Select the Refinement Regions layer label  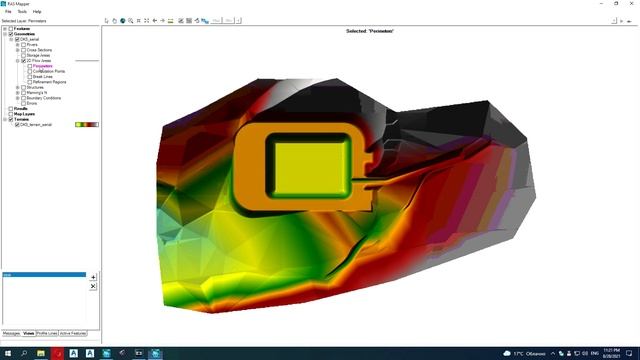tap(49, 82)
